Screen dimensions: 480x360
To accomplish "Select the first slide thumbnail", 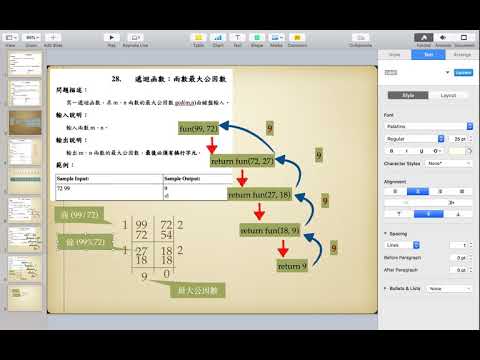I will coord(25,63).
